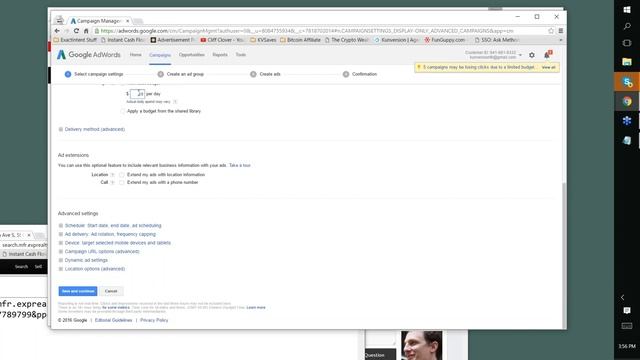Click the browser home icon

tap(86, 31)
